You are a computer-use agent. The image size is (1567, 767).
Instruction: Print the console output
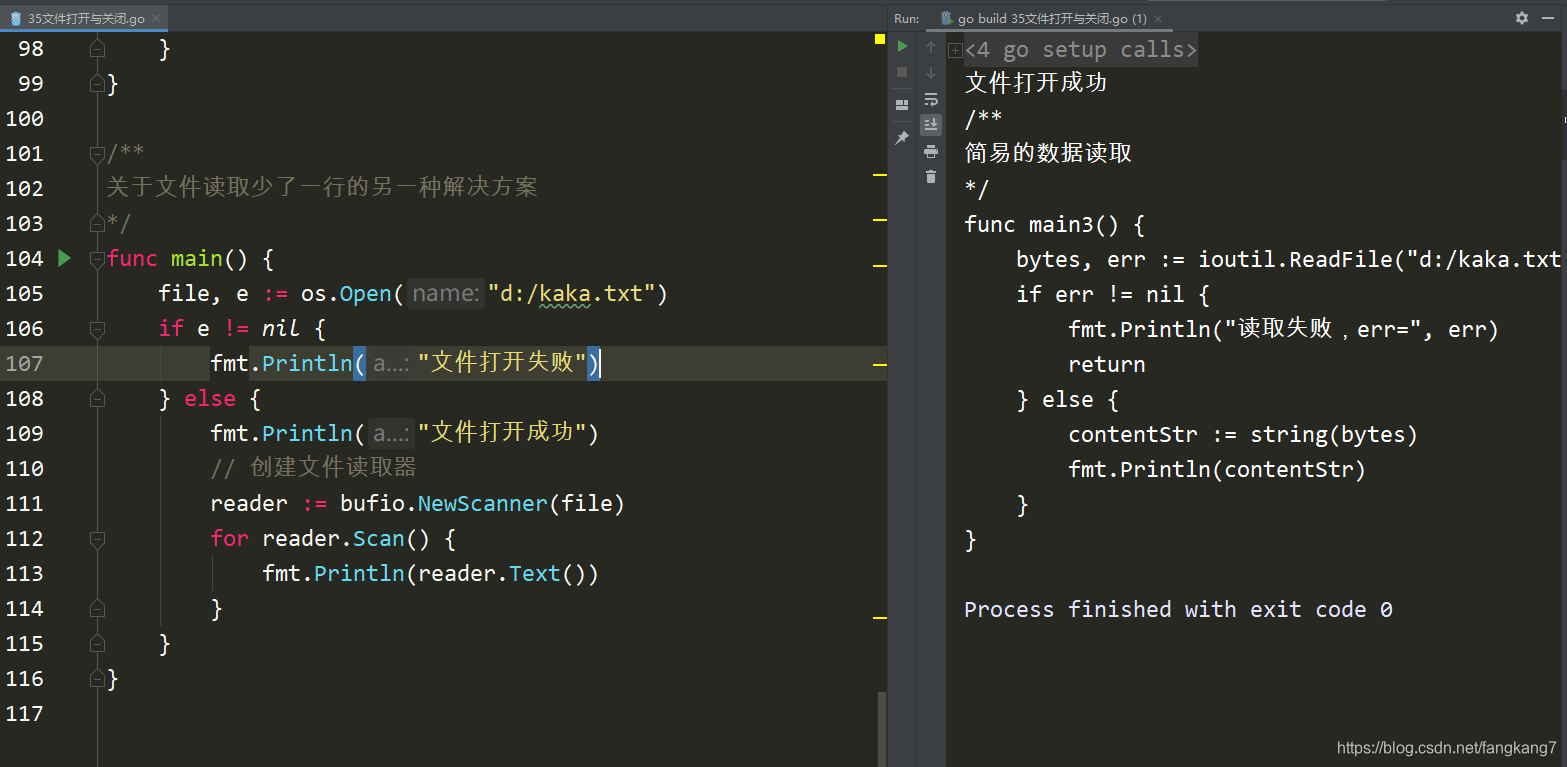[931, 151]
